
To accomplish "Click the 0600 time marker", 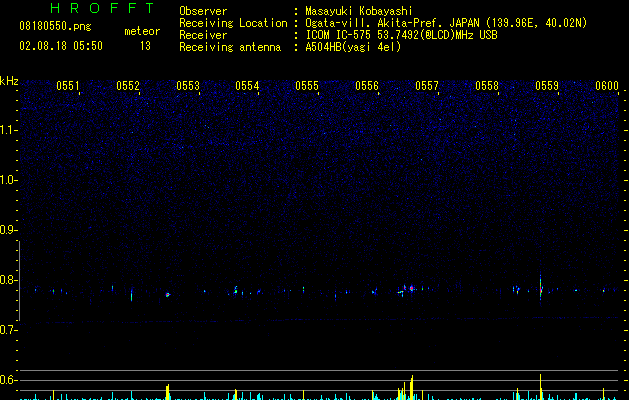I will [607, 86].
